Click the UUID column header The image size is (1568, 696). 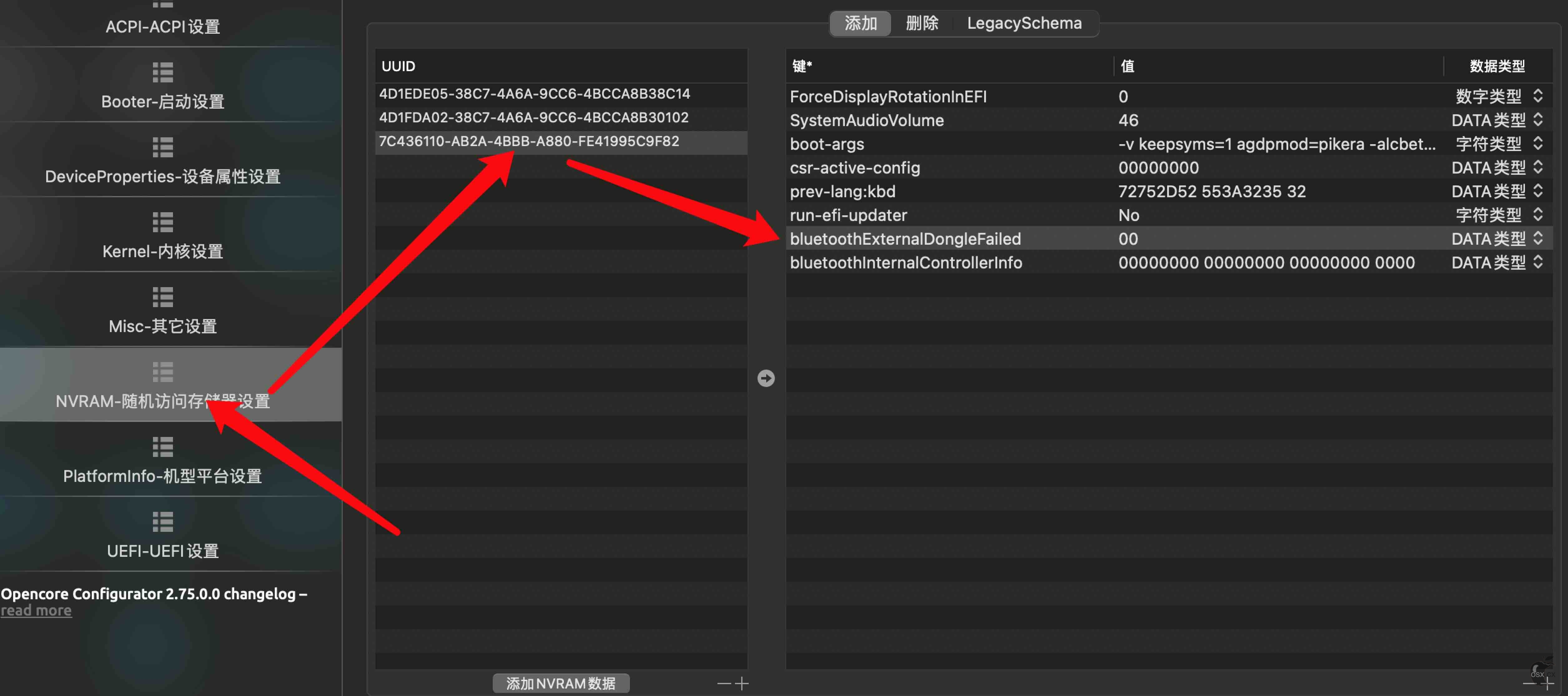(x=561, y=66)
